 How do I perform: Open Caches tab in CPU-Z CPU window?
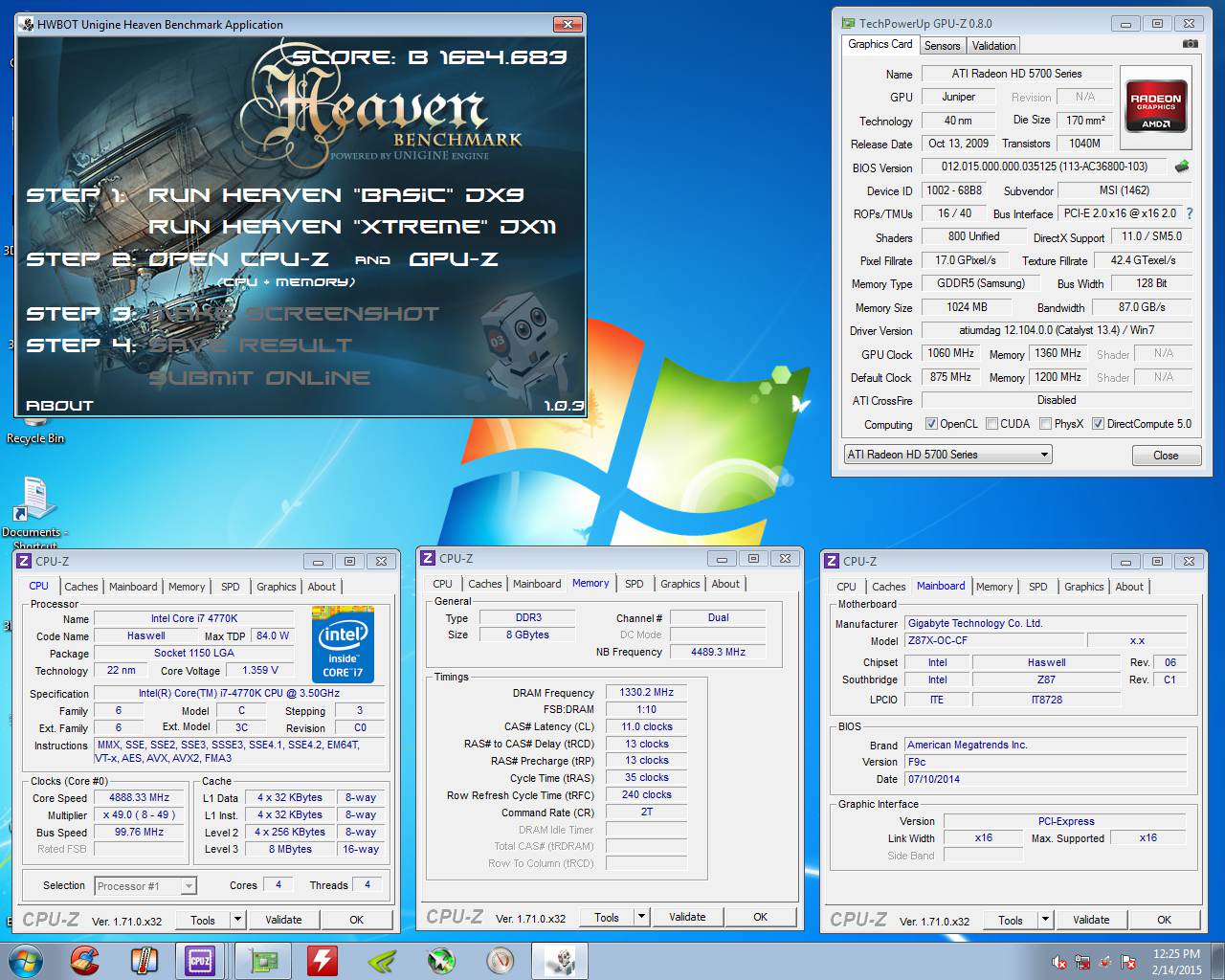[x=81, y=587]
